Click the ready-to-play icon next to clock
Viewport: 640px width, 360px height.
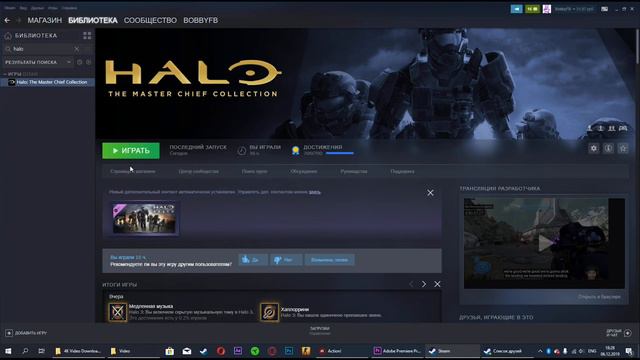click(x=88, y=62)
